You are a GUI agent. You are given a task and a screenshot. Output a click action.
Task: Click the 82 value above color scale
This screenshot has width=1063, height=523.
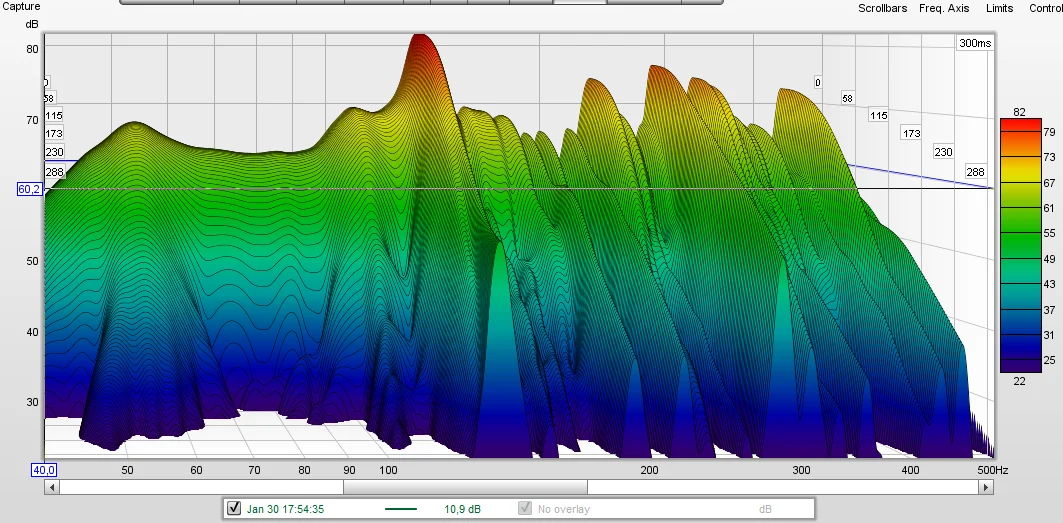(1020, 112)
